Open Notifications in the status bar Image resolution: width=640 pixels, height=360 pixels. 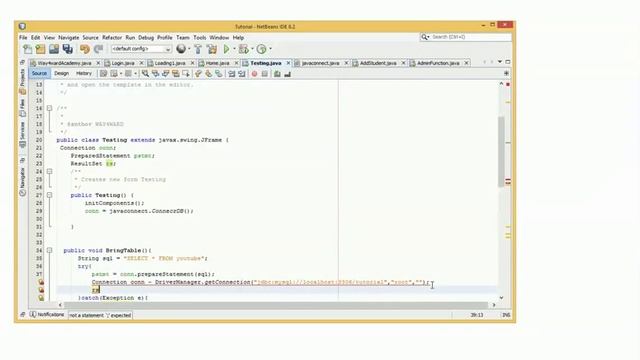point(48,315)
